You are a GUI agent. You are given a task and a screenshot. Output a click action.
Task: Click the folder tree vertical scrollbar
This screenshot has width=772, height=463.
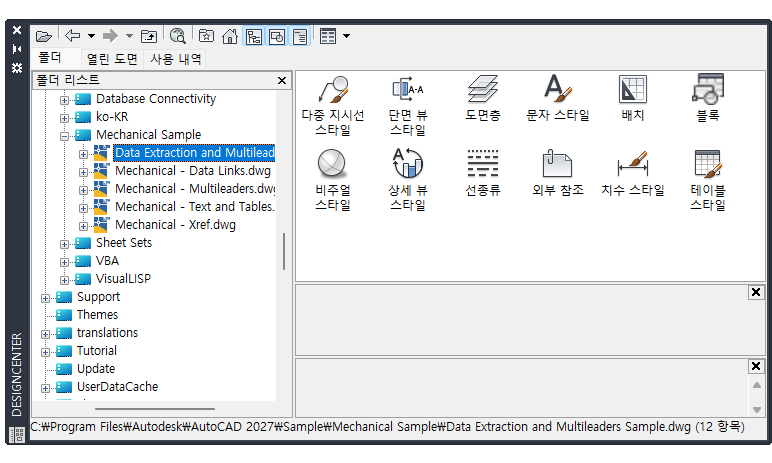pyautogui.click(x=284, y=251)
